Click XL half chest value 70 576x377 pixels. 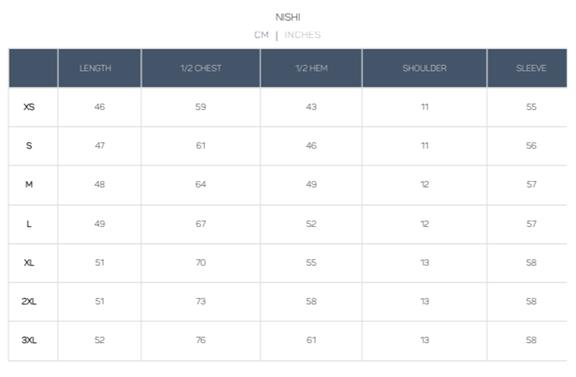click(x=201, y=263)
